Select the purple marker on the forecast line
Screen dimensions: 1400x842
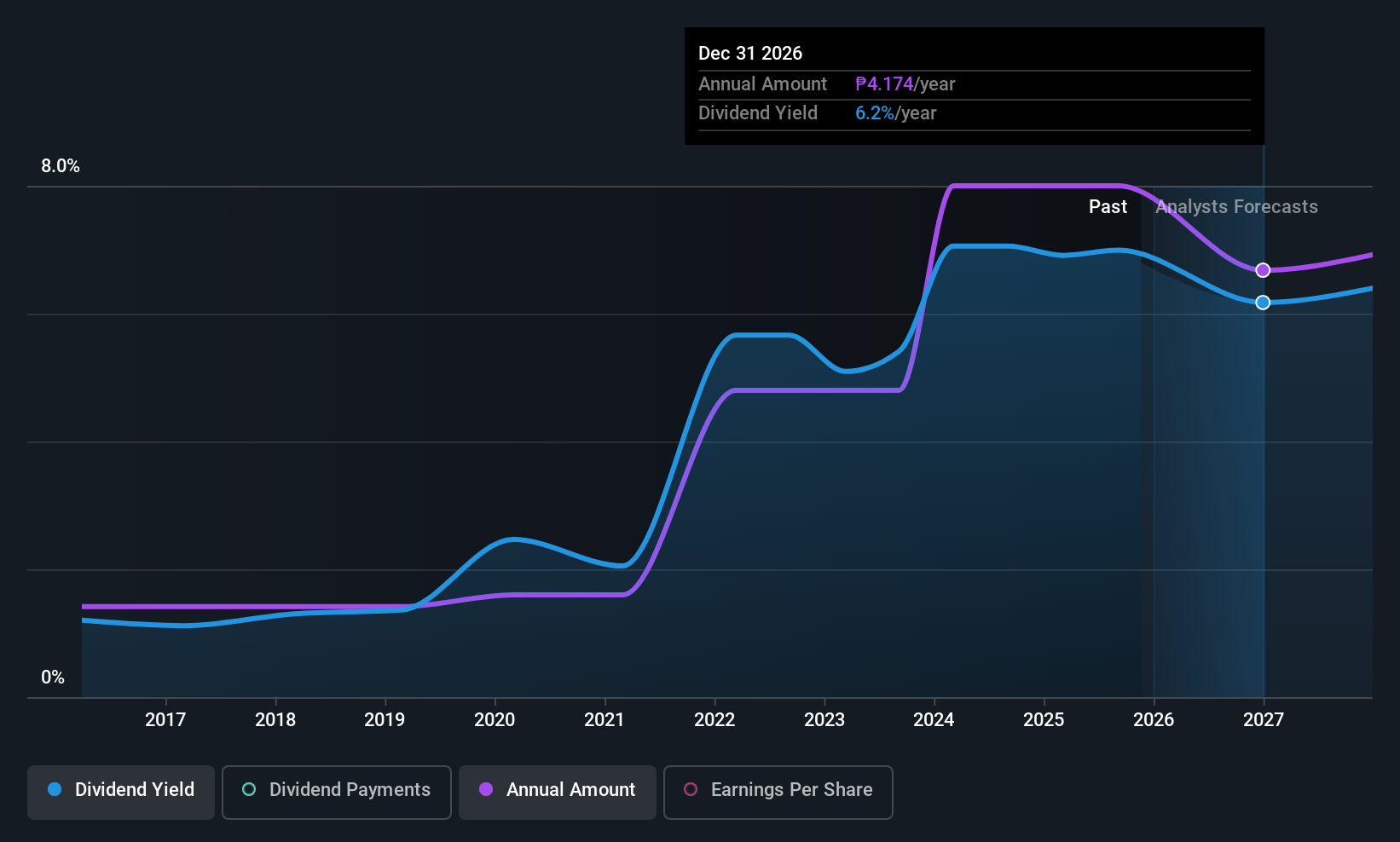click(x=1264, y=270)
